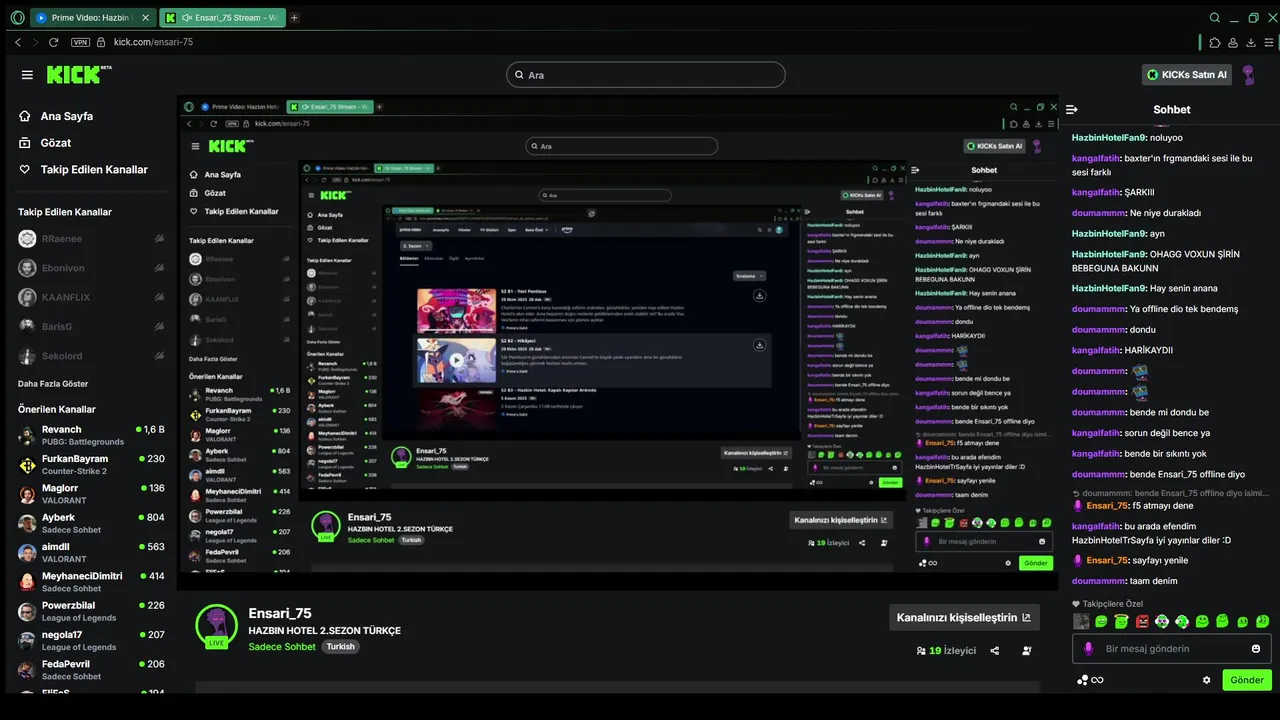
Task: Toggle notifications for BarisG followed channel
Action: coord(159,326)
